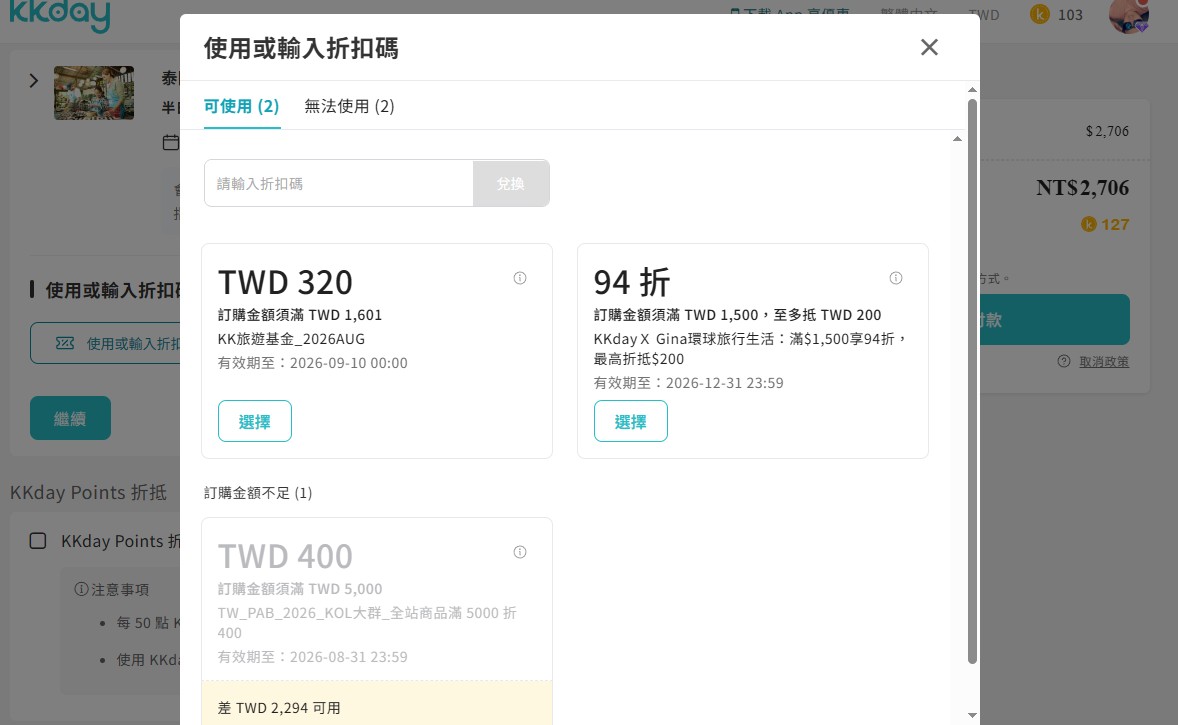The image size is (1178, 725).
Task: Click the disabled TWD 400 coupon amount
Action: point(285,557)
